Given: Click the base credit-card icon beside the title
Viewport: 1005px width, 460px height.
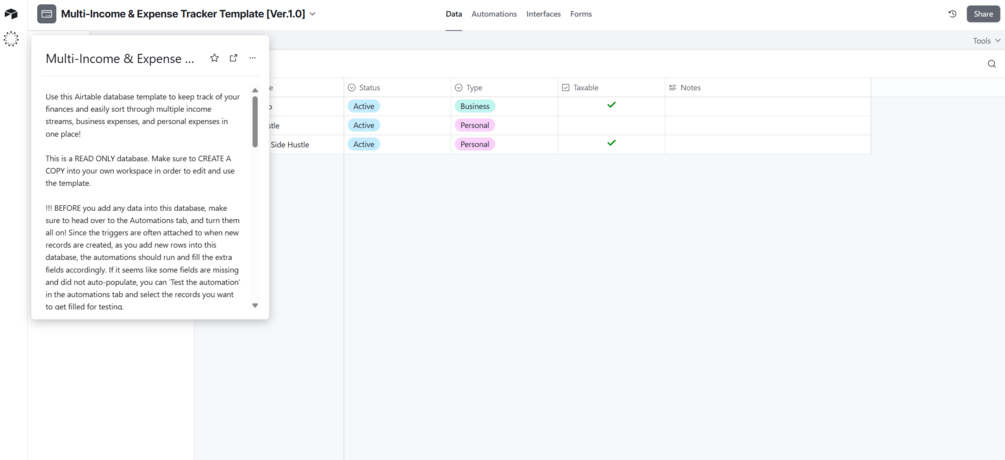Looking at the screenshot, I should [47, 13].
